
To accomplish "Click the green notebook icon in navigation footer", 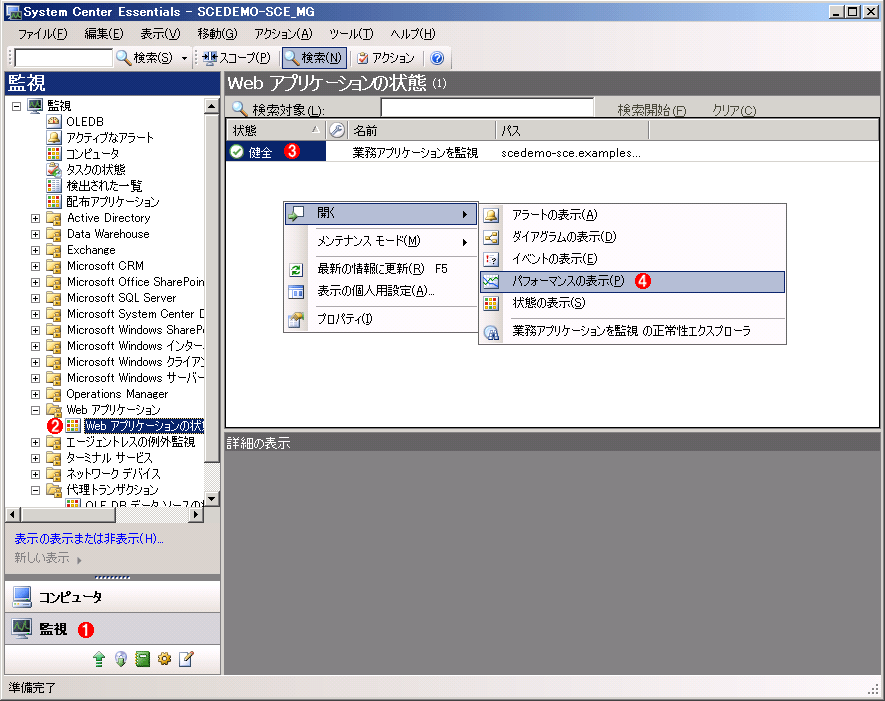I will pyautogui.click(x=143, y=659).
